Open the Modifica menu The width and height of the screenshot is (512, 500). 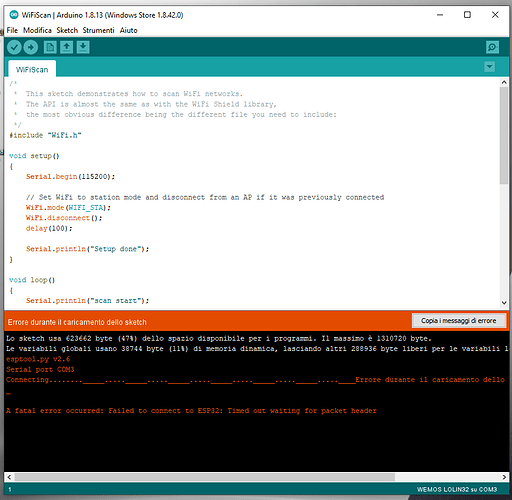pyautogui.click(x=37, y=30)
